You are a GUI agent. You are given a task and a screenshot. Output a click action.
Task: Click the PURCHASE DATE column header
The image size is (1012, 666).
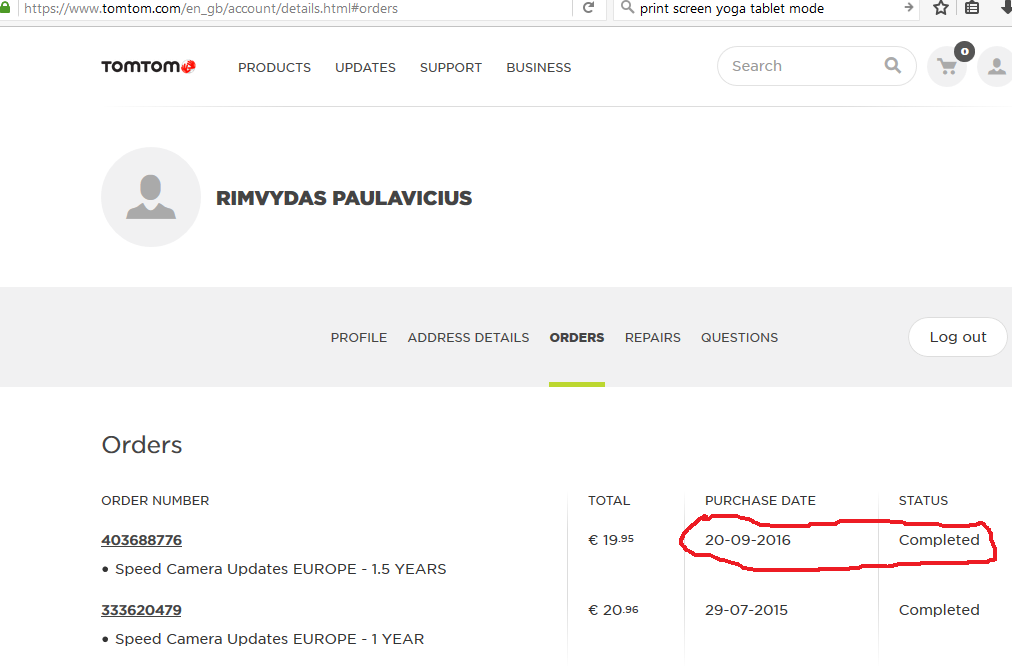point(760,501)
